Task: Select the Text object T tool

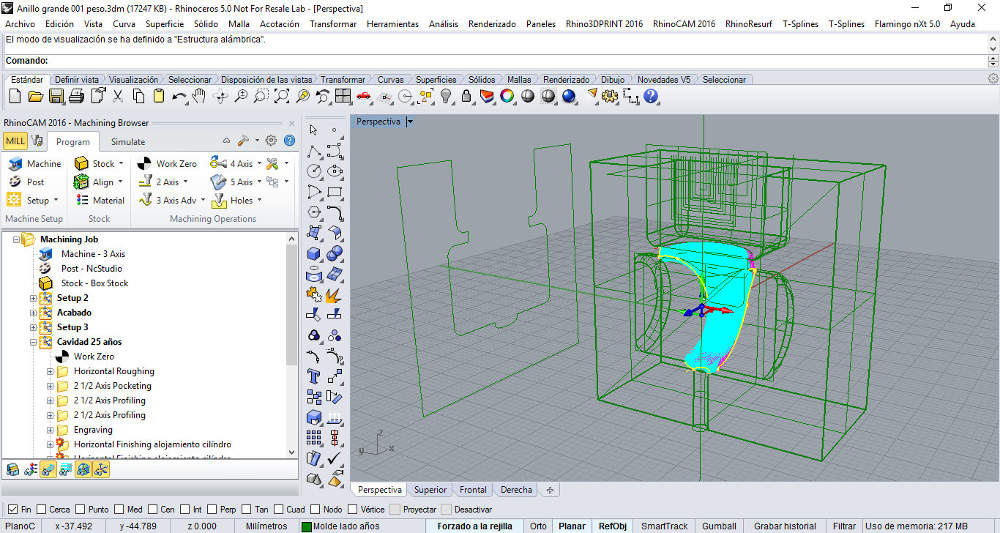Action: pos(314,376)
